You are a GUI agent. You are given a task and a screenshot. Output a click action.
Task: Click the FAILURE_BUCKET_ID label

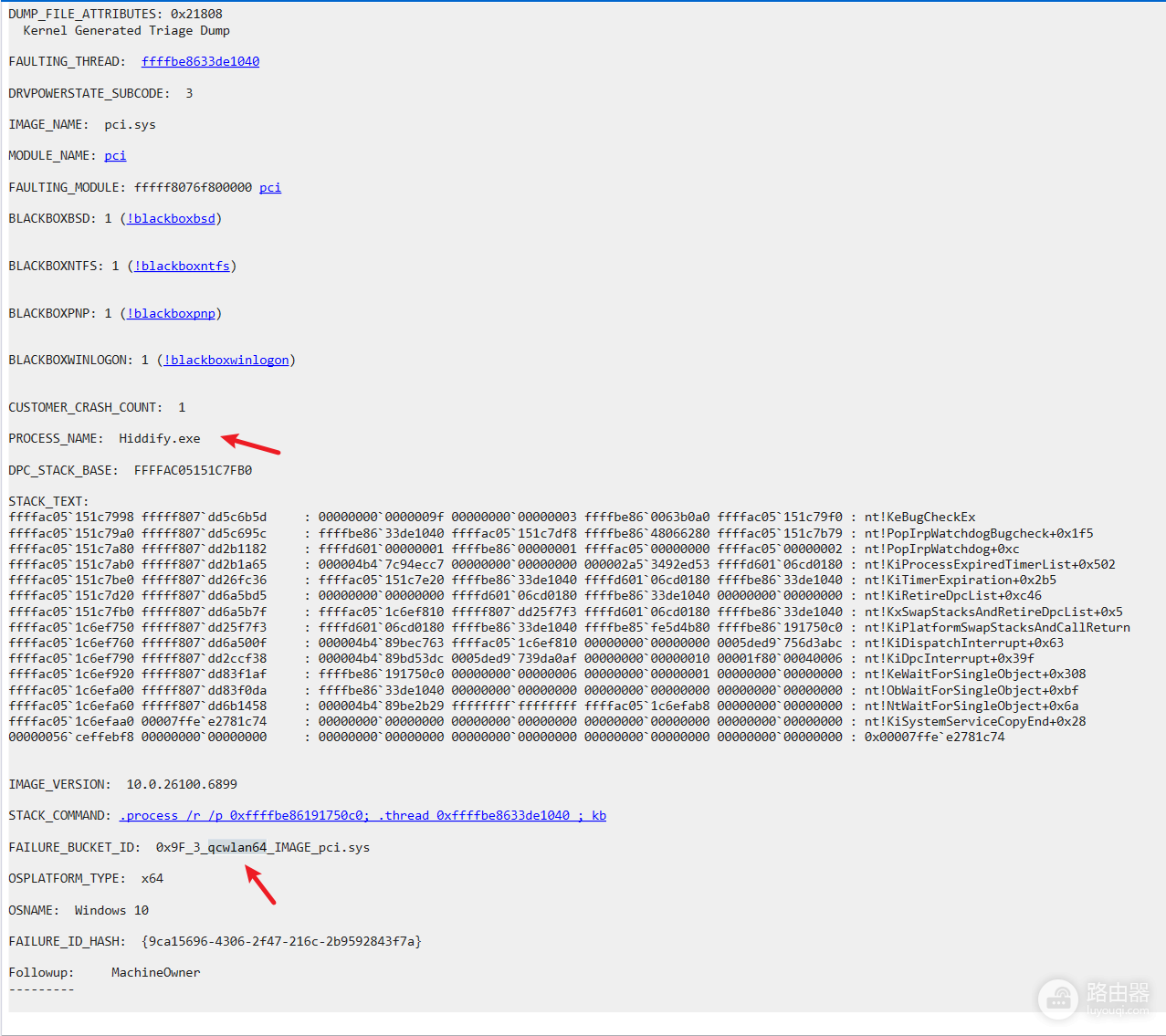74,847
